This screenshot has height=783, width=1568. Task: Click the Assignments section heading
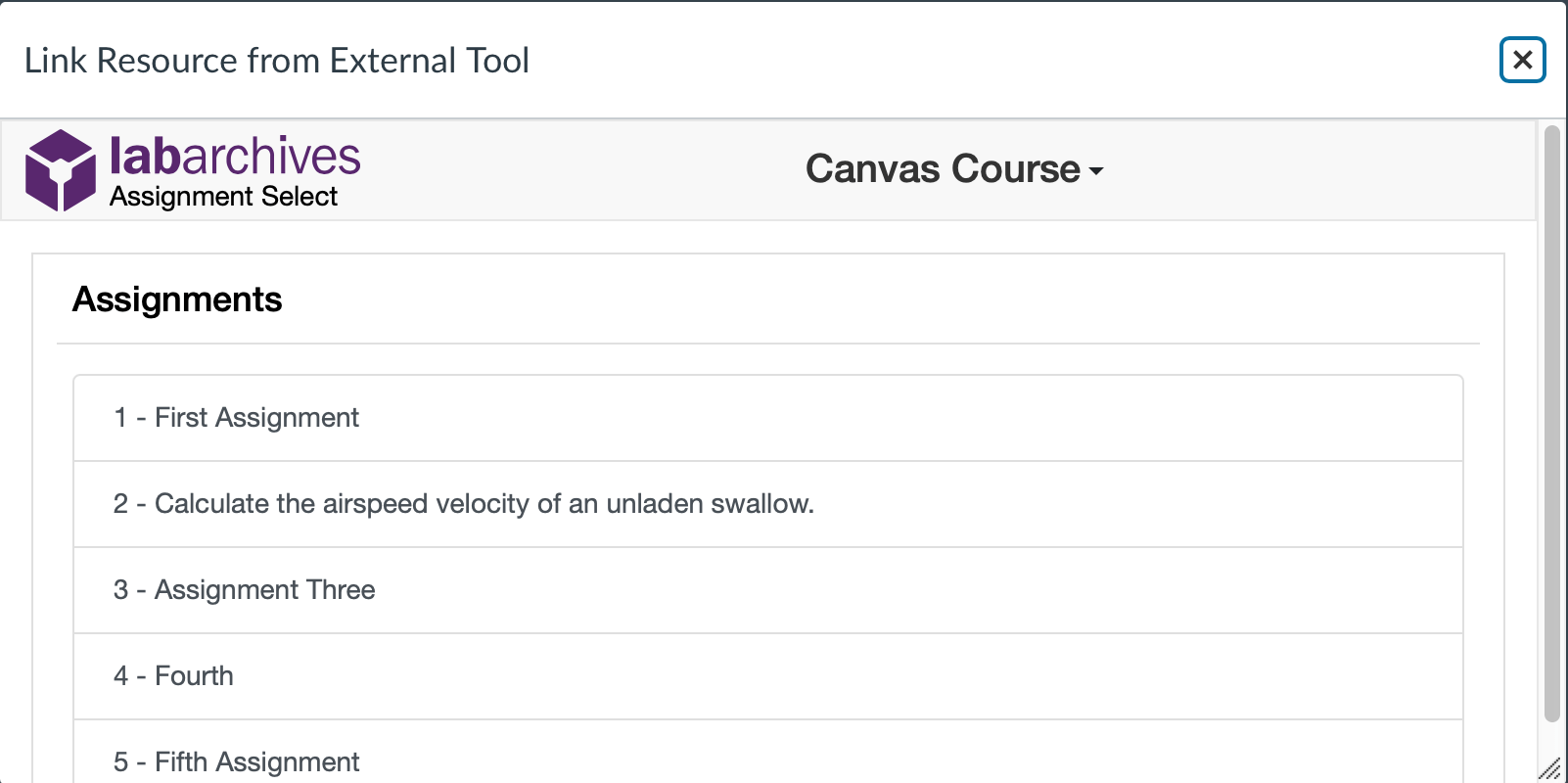[176, 300]
